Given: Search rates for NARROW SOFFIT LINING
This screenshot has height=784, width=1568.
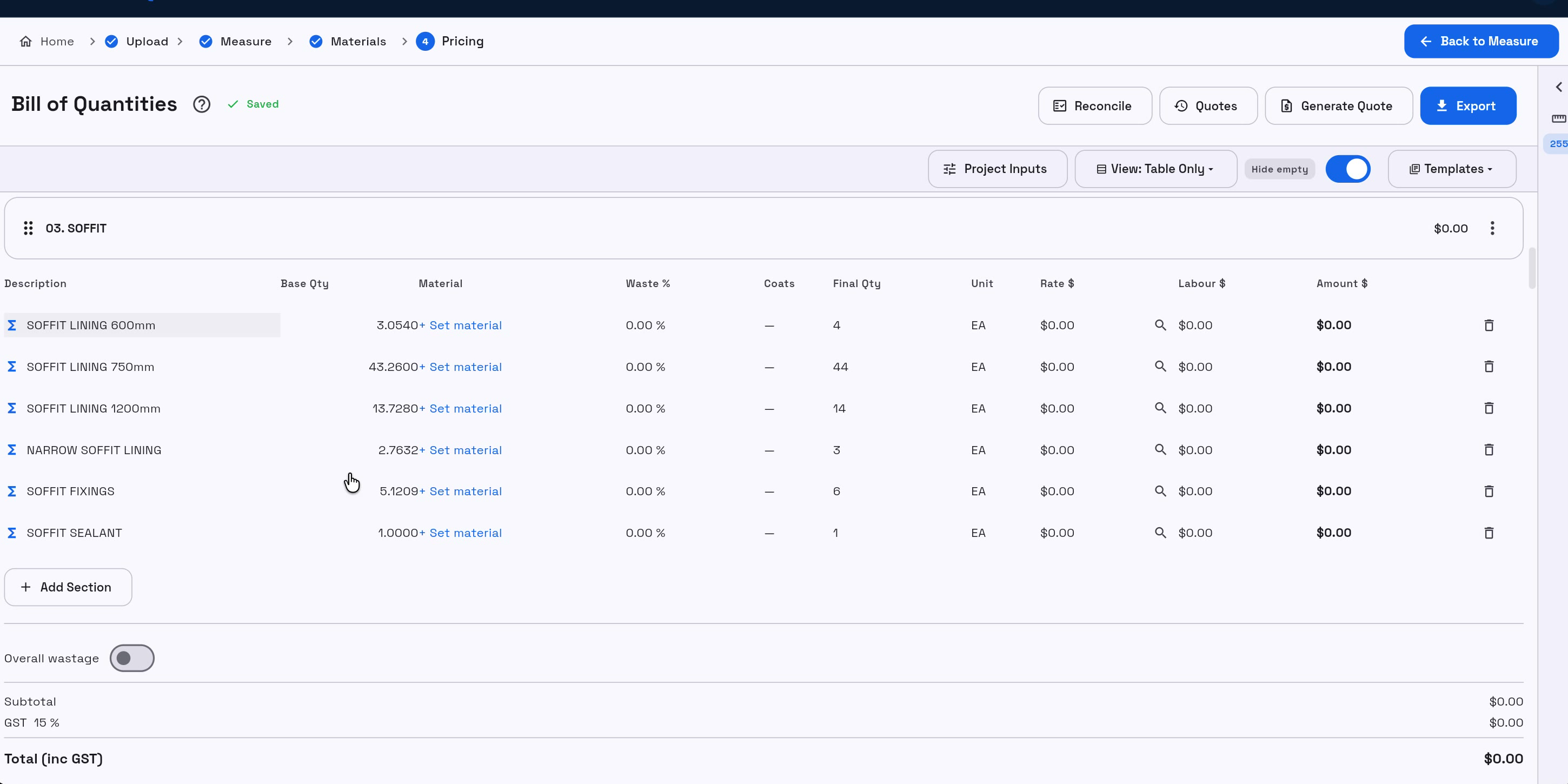Looking at the screenshot, I should (x=1160, y=449).
